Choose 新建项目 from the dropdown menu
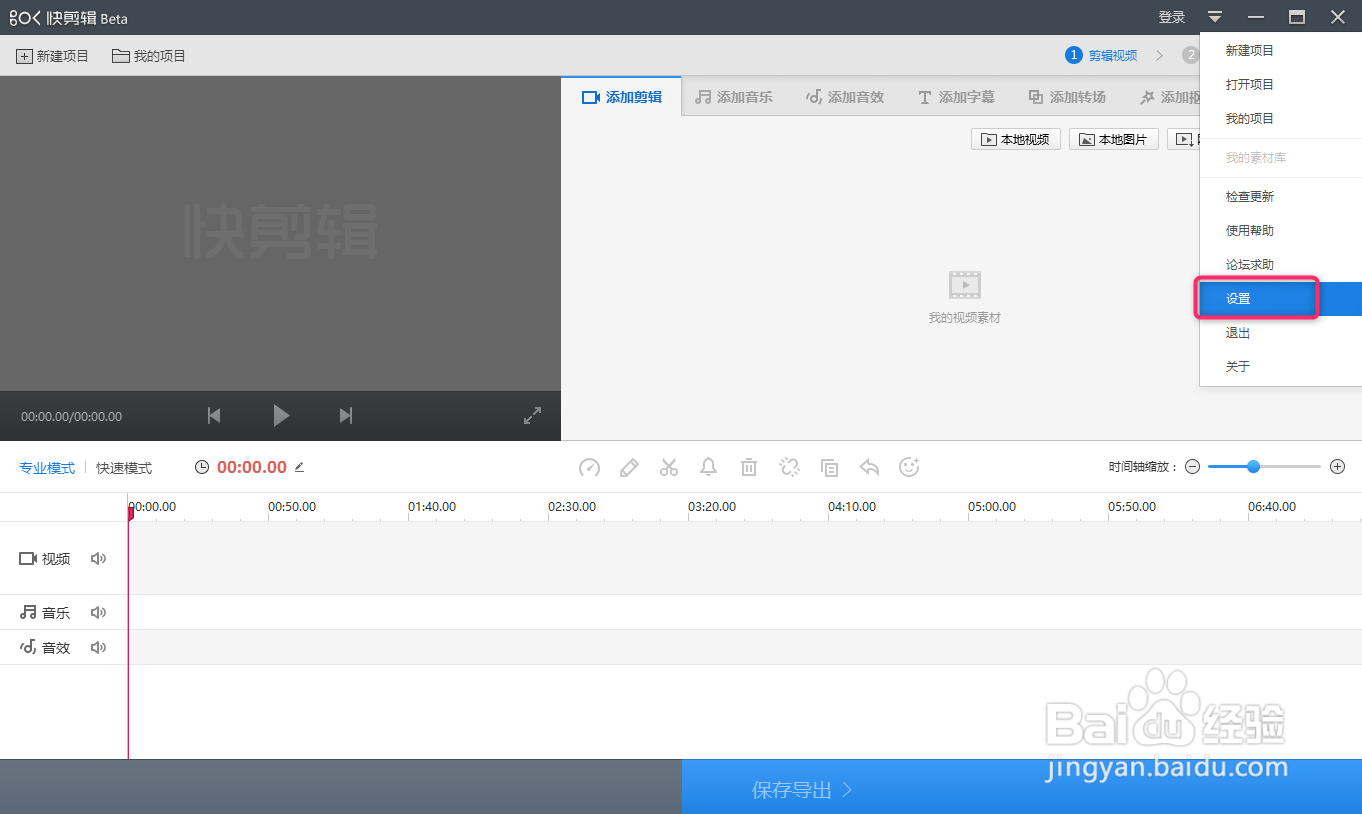 pyautogui.click(x=1281, y=51)
